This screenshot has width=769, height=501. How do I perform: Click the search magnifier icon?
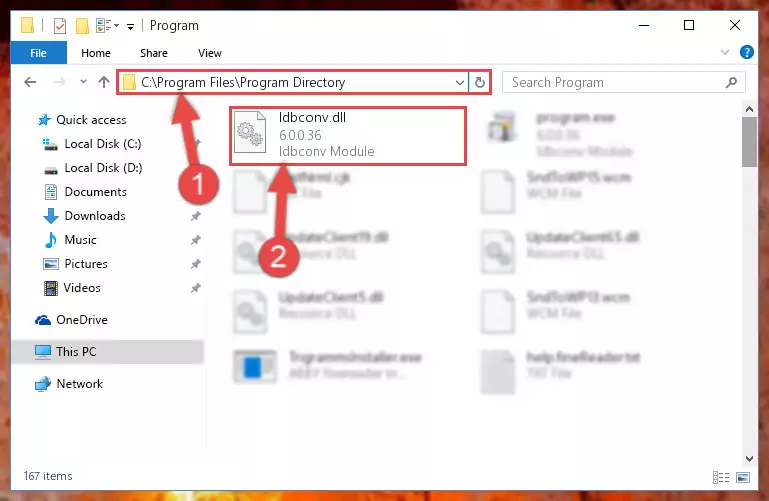[x=731, y=82]
